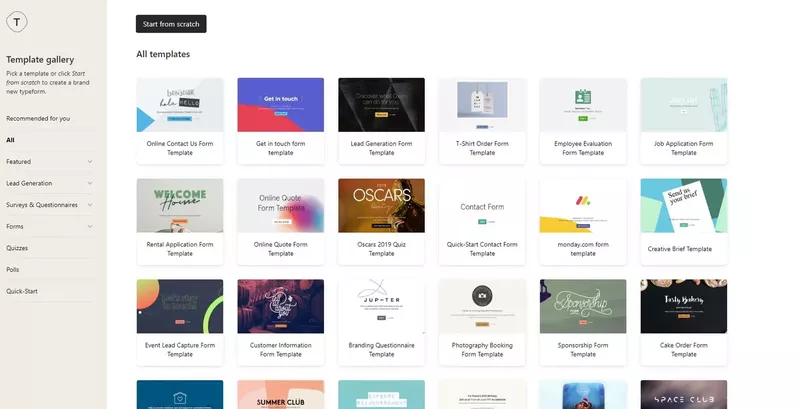Click Start from scratch button
Image resolution: width=800 pixels, height=409 pixels.
coord(171,24)
